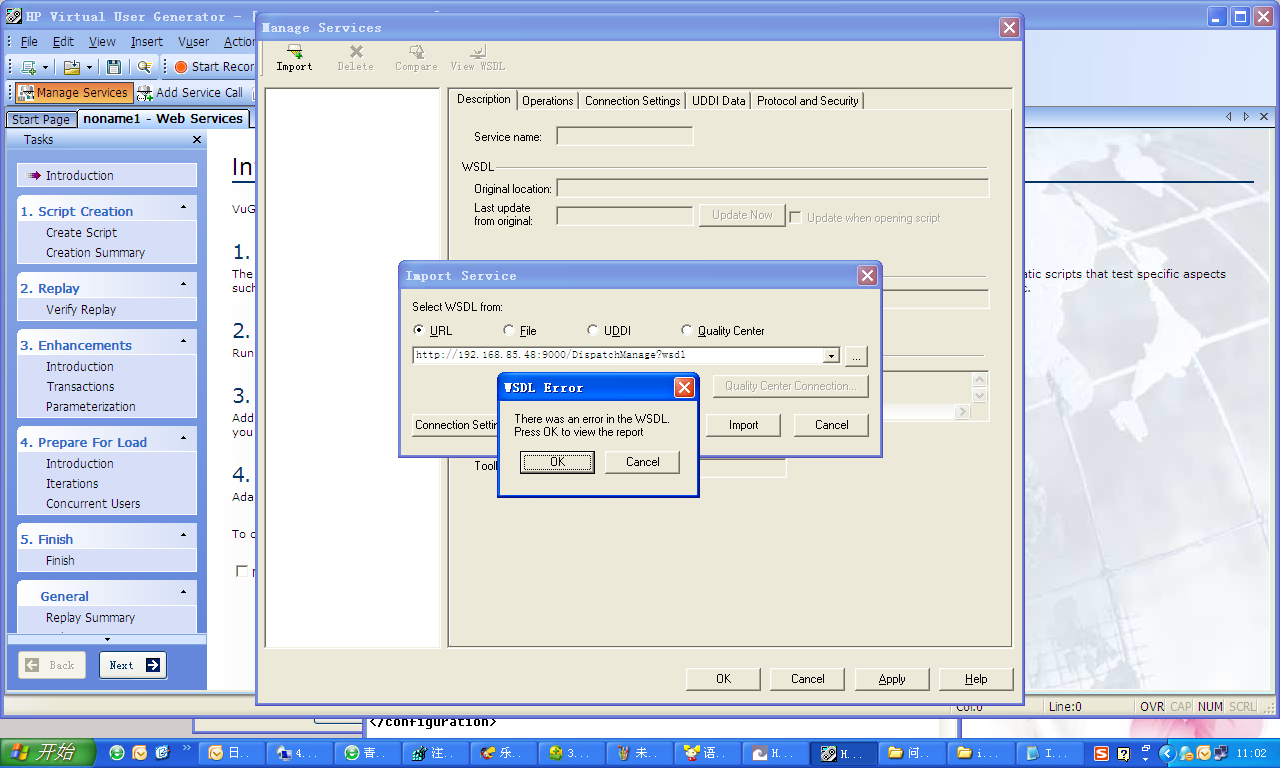
Task: Switch to the Operations tab
Action: pyautogui.click(x=548, y=101)
